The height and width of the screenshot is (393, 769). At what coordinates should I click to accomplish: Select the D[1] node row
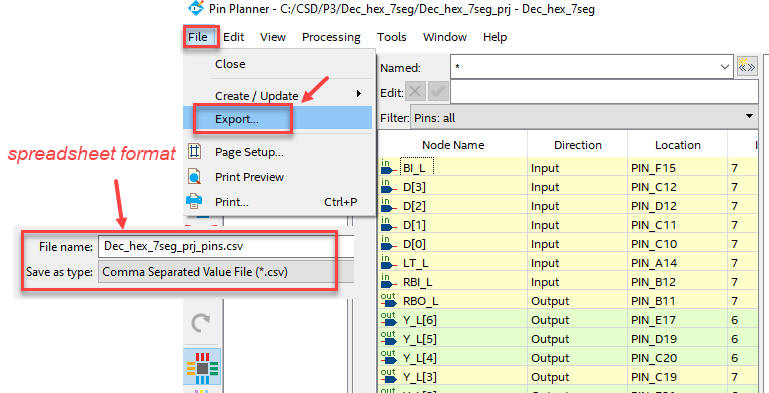pos(568,225)
